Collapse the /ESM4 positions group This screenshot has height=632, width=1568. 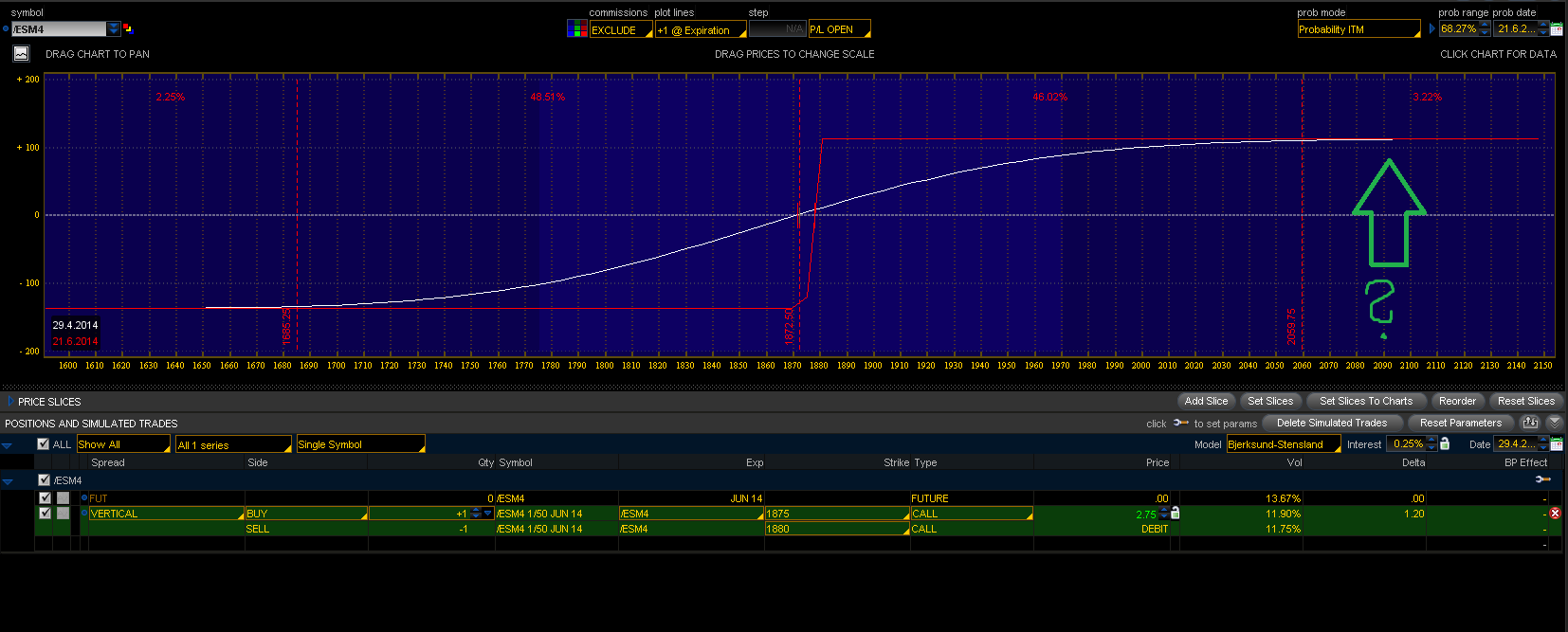pos(8,481)
